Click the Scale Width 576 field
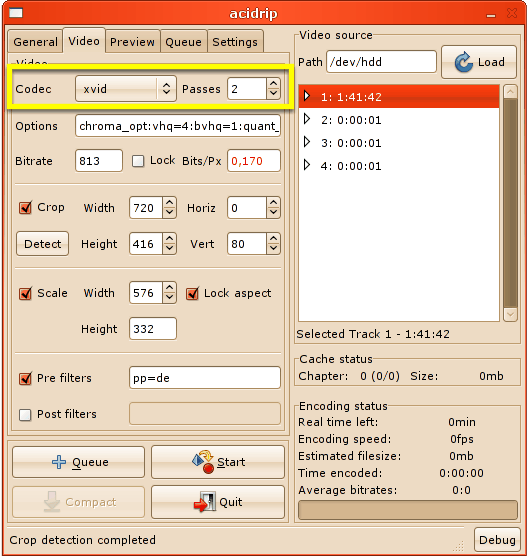The image size is (527, 556). pyautogui.click(x=146, y=293)
